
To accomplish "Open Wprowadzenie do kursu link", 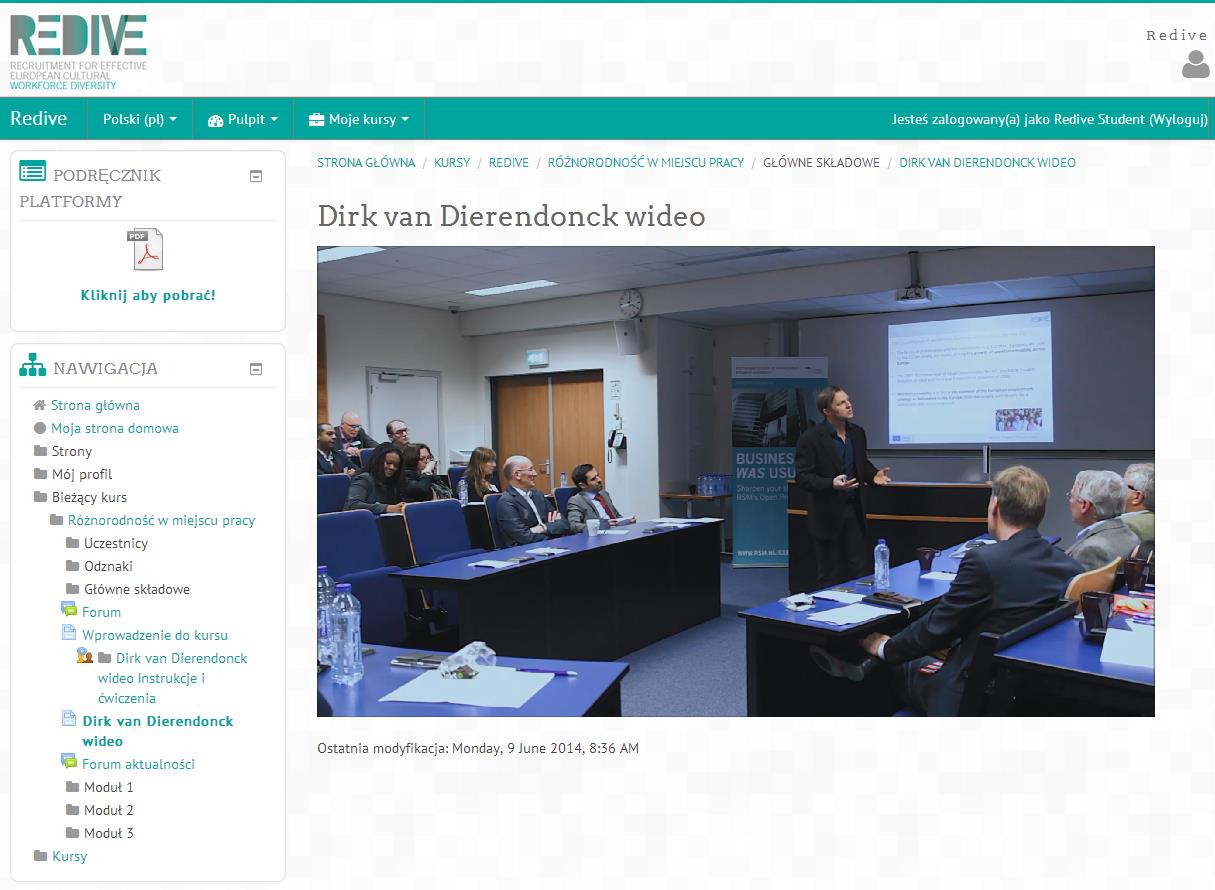I will pos(155,635).
